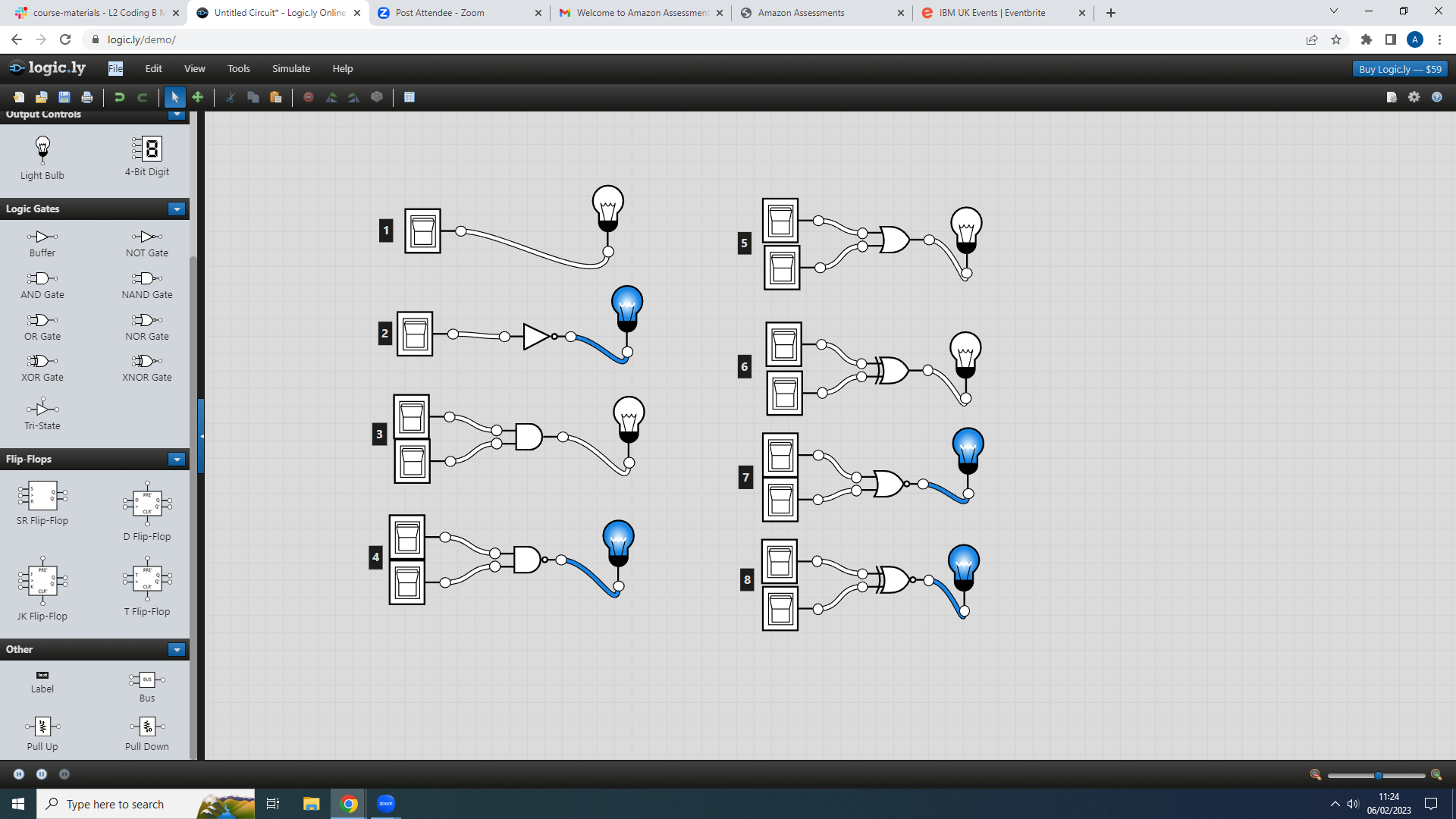Adjust the zoom level slider

1378,775
